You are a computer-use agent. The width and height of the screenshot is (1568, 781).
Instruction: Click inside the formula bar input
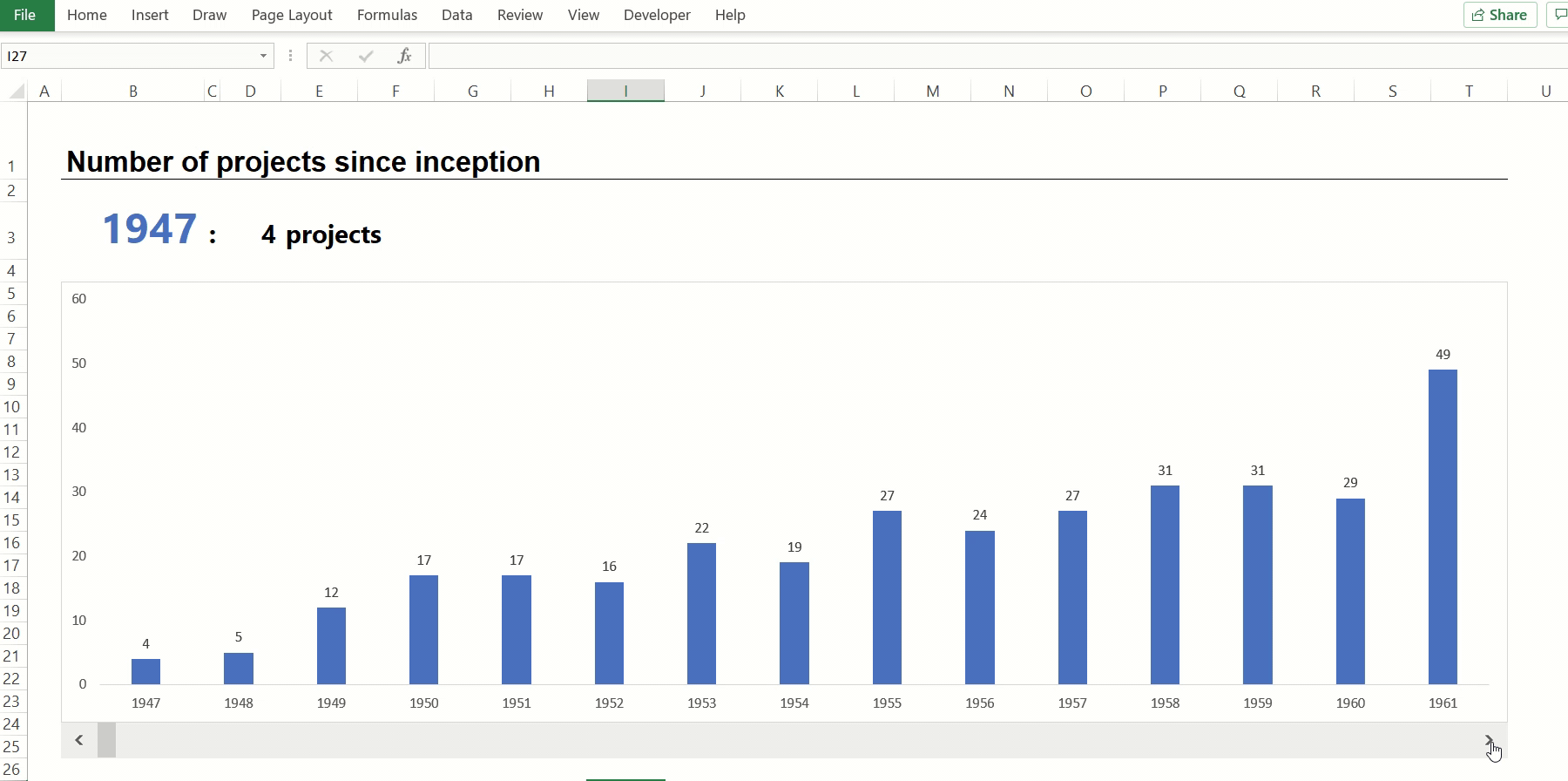point(997,56)
